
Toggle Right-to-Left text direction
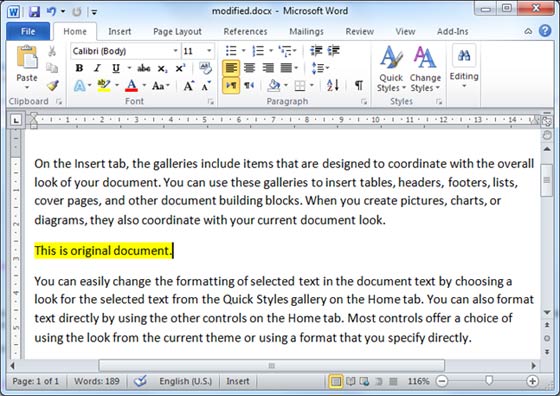coord(249,86)
